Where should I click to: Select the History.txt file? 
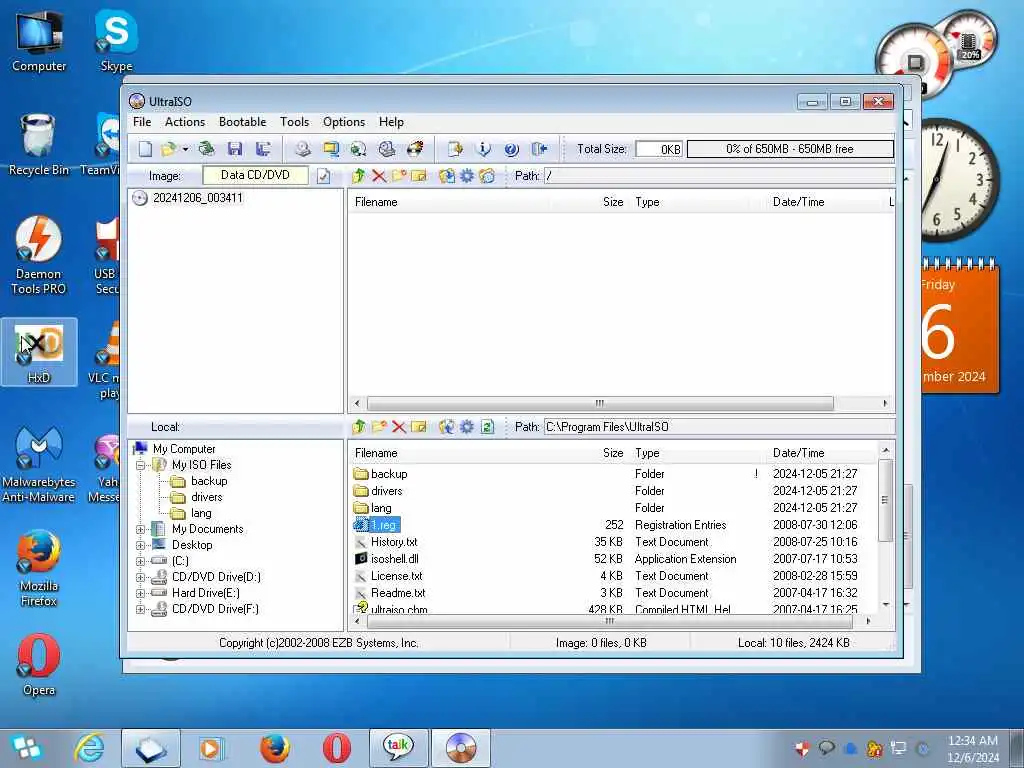click(394, 542)
